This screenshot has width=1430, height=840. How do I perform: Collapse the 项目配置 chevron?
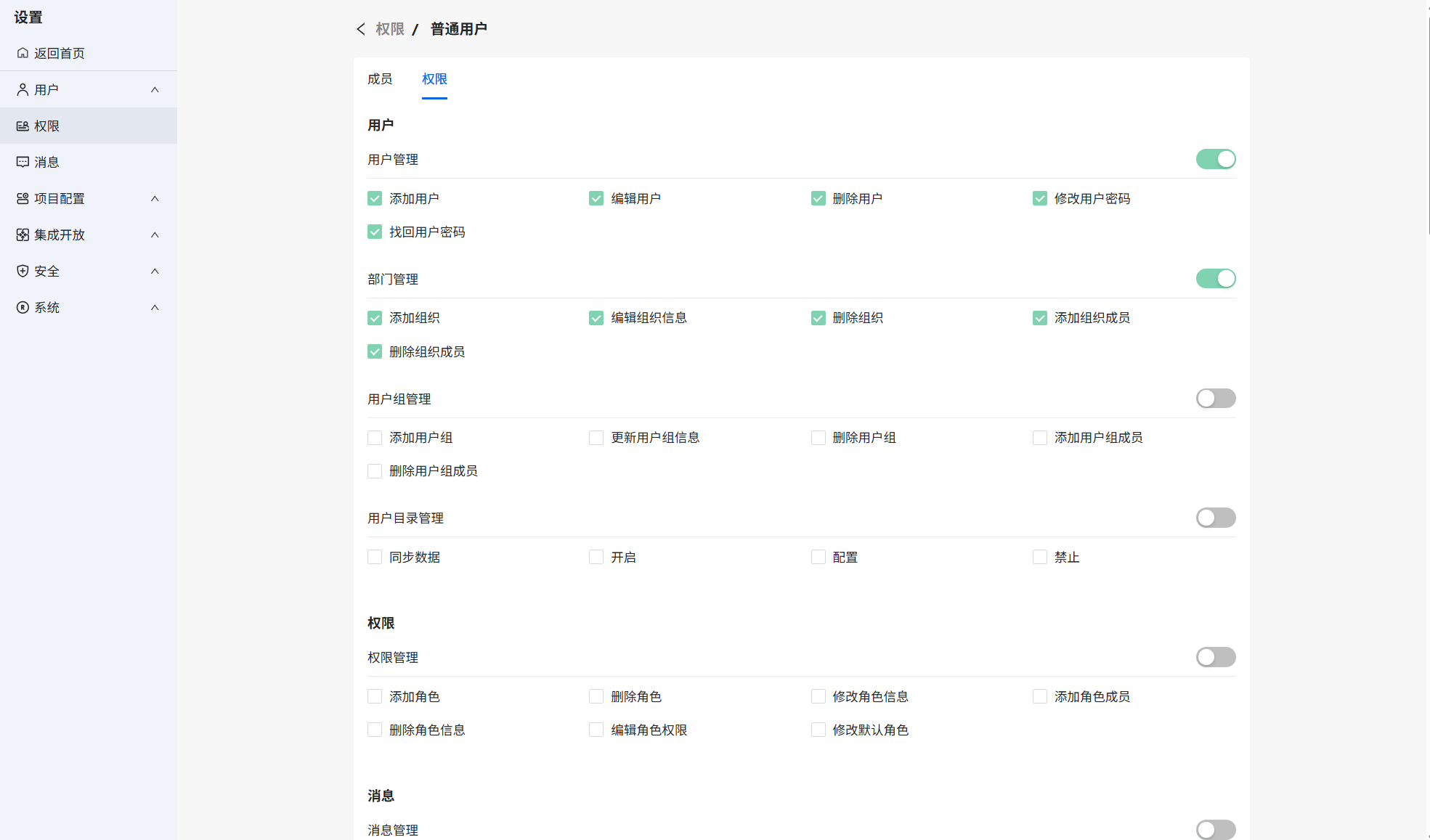click(x=155, y=198)
